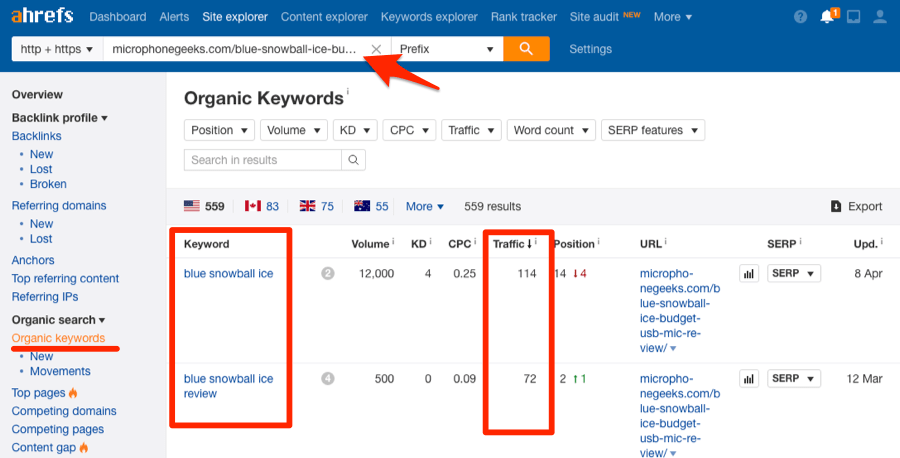This screenshot has height=458, width=900.
Task: Open the Prefix mode dropdown
Action: click(447, 49)
